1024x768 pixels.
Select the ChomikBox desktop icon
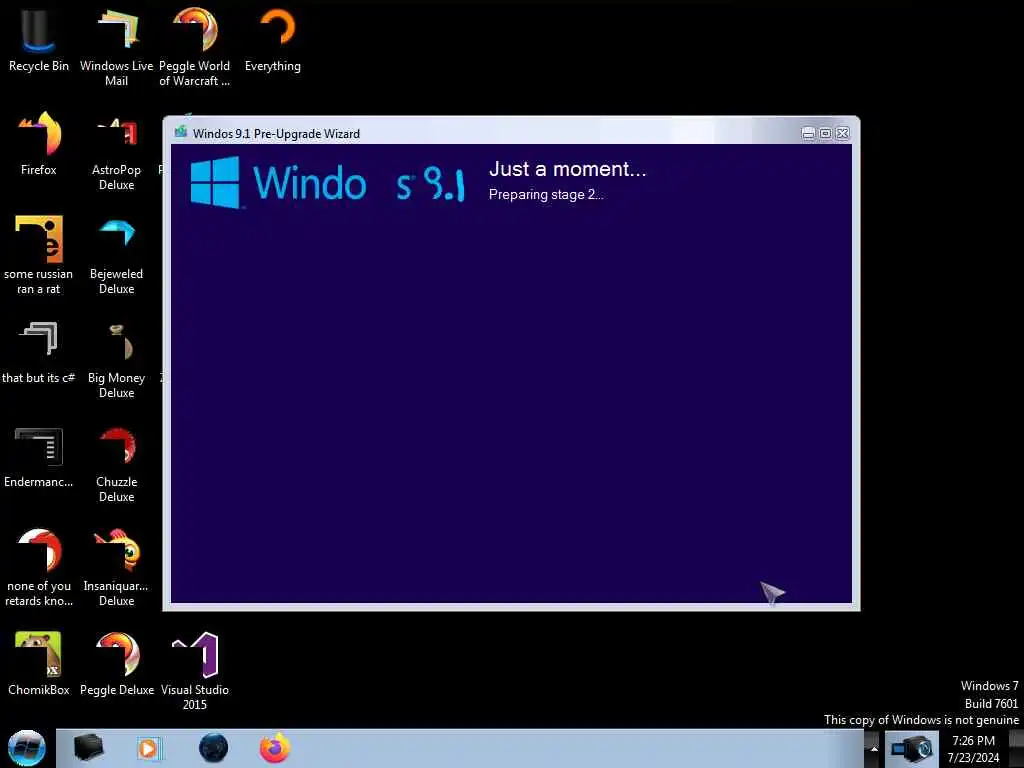pos(38,663)
